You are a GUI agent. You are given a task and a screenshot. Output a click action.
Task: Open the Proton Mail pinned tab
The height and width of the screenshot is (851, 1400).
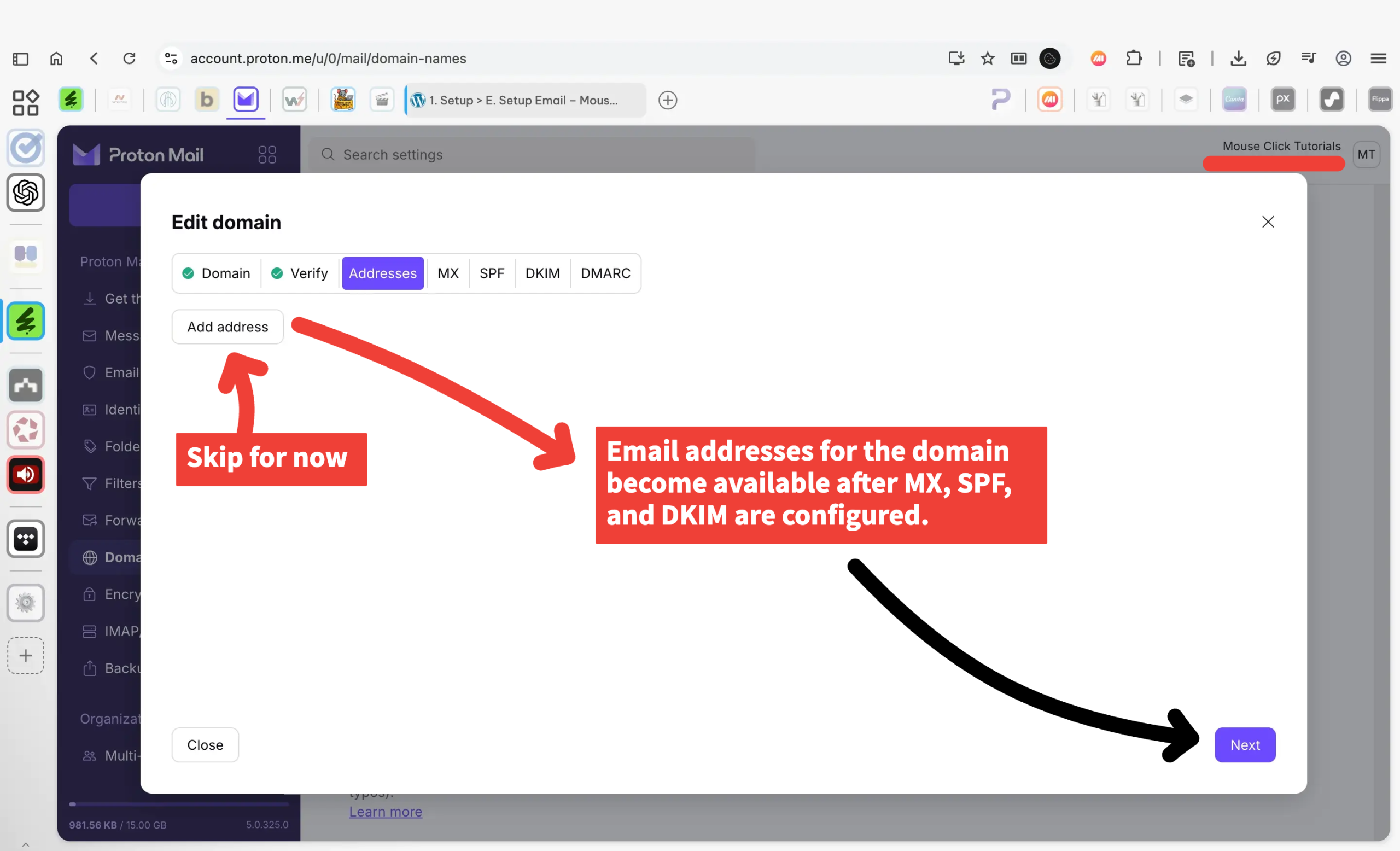(x=246, y=100)
